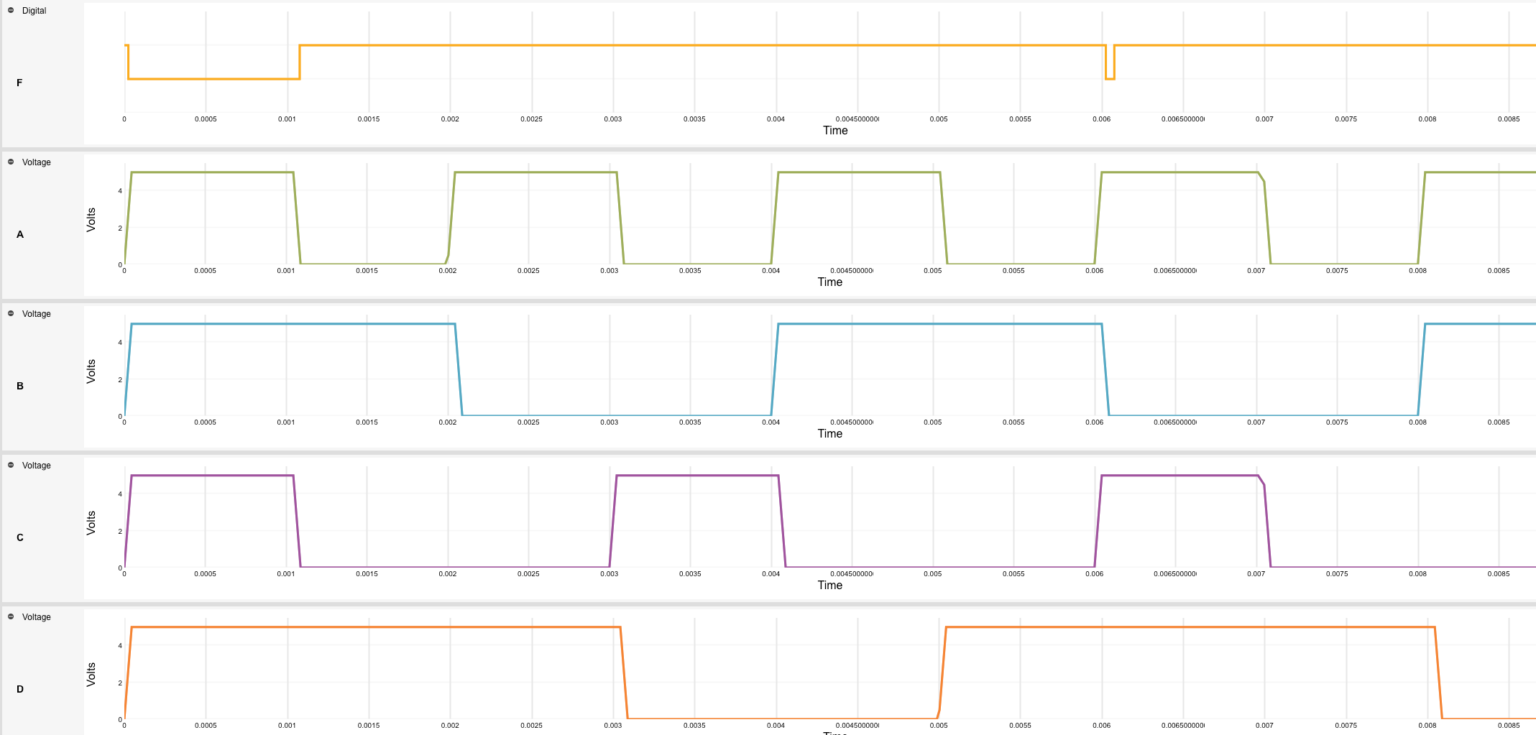
Task: Click the Voltage label on plot A
Action: pyautogui.click(x=36, y=161)
